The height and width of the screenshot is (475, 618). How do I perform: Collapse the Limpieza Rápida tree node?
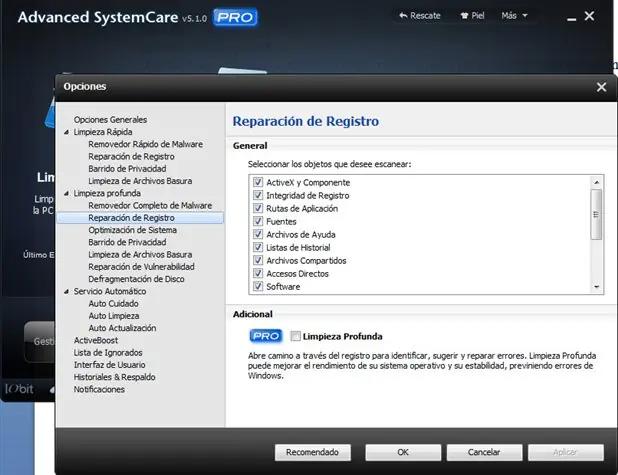(66, 132)
